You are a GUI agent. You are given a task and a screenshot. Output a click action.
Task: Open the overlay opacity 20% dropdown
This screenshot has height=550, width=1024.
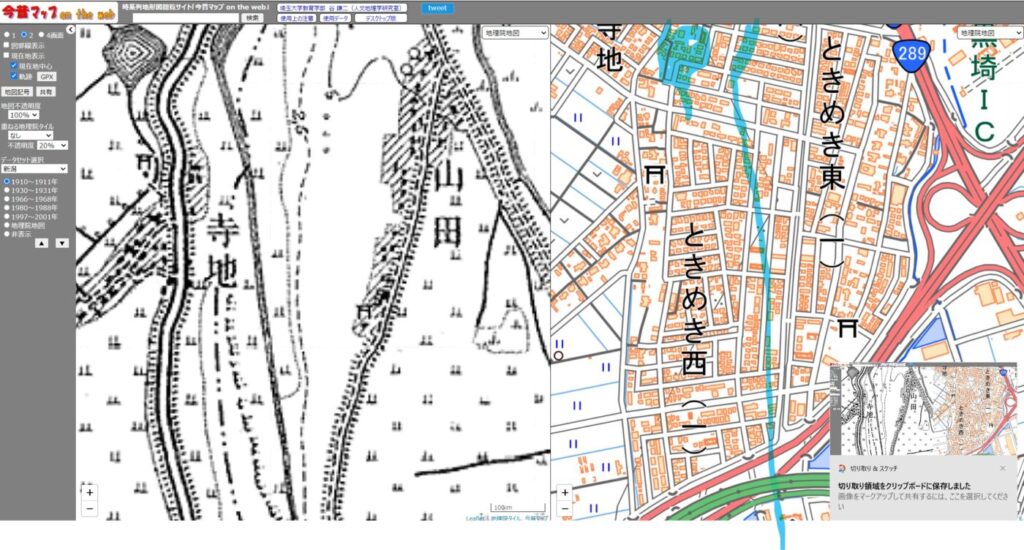click(x=52, y=146)
